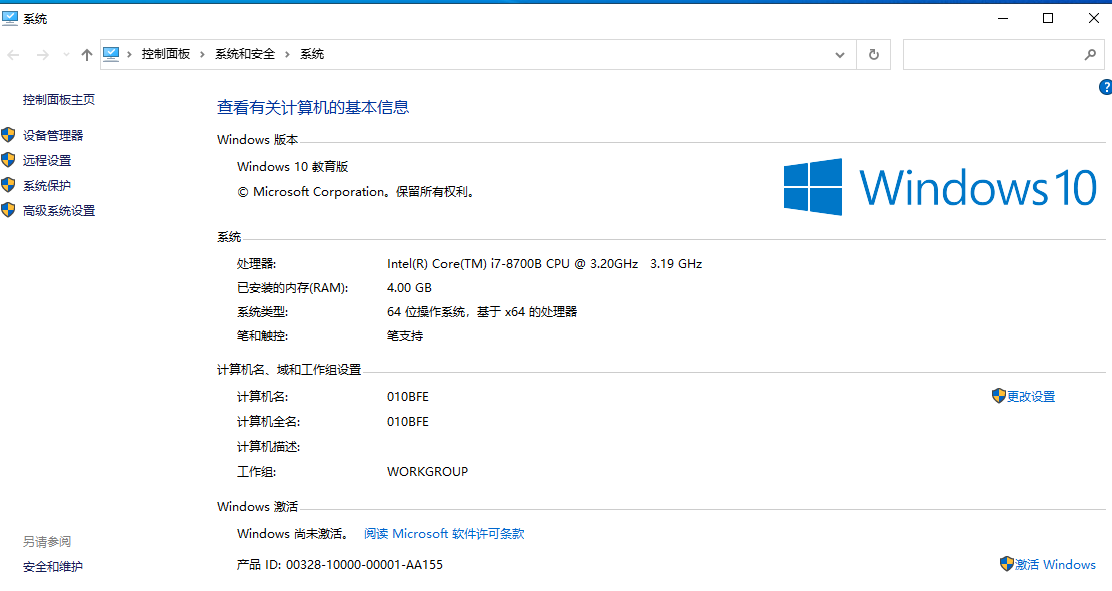Open help via the blue question mark
1112x591 pixels.
point(1106,87)
